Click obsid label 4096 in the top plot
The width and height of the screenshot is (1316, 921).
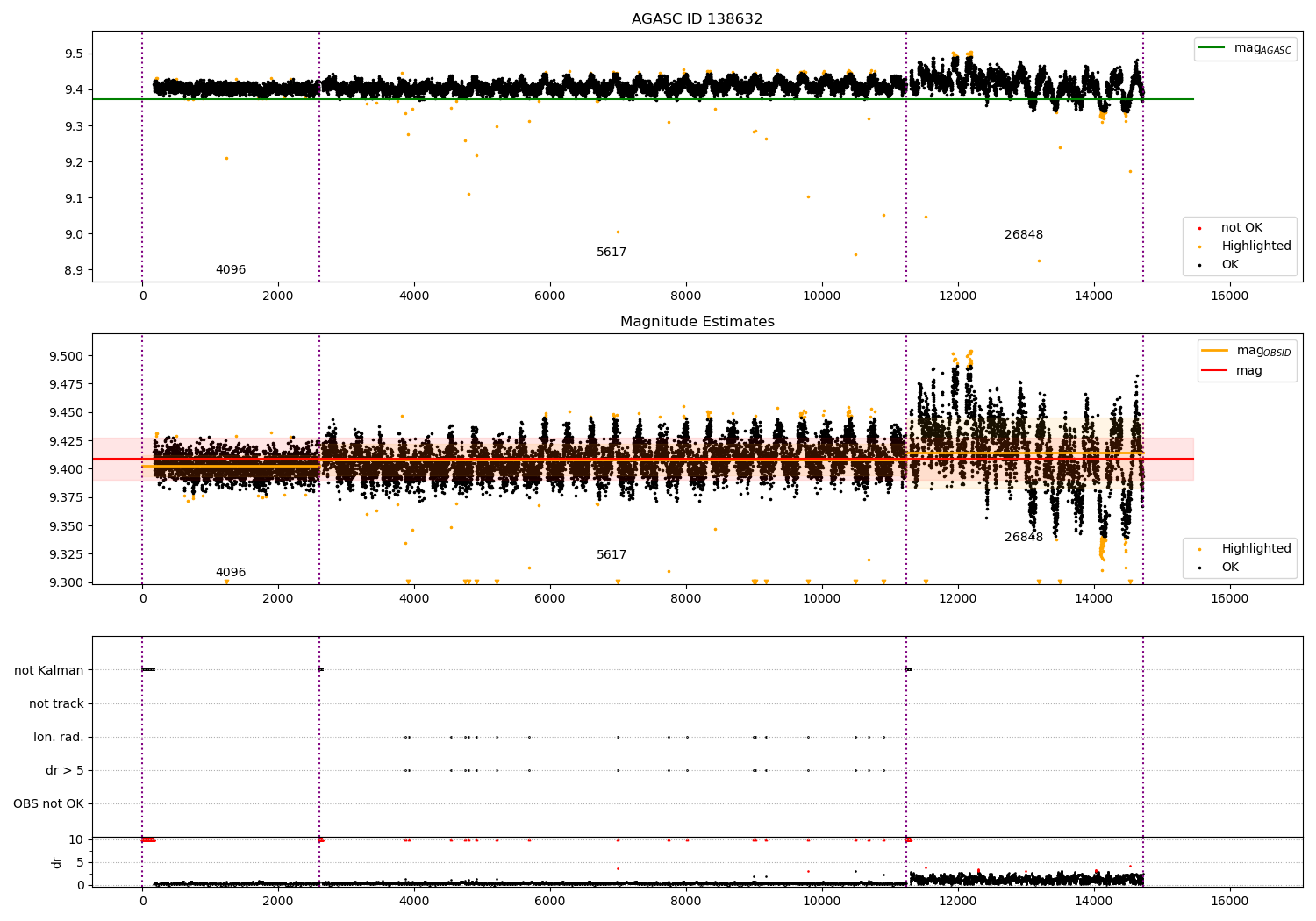pyautogui.click(x=231, y=270)
